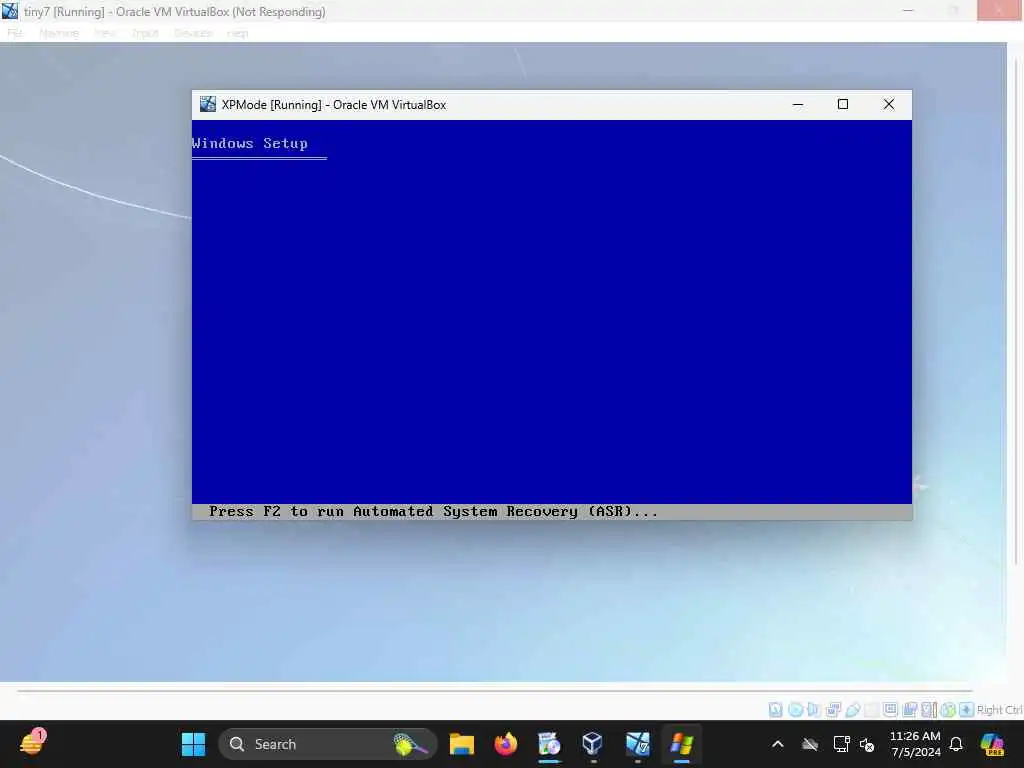
Task: Click the optical disk indicator in status bar
Action: point(795,709)
